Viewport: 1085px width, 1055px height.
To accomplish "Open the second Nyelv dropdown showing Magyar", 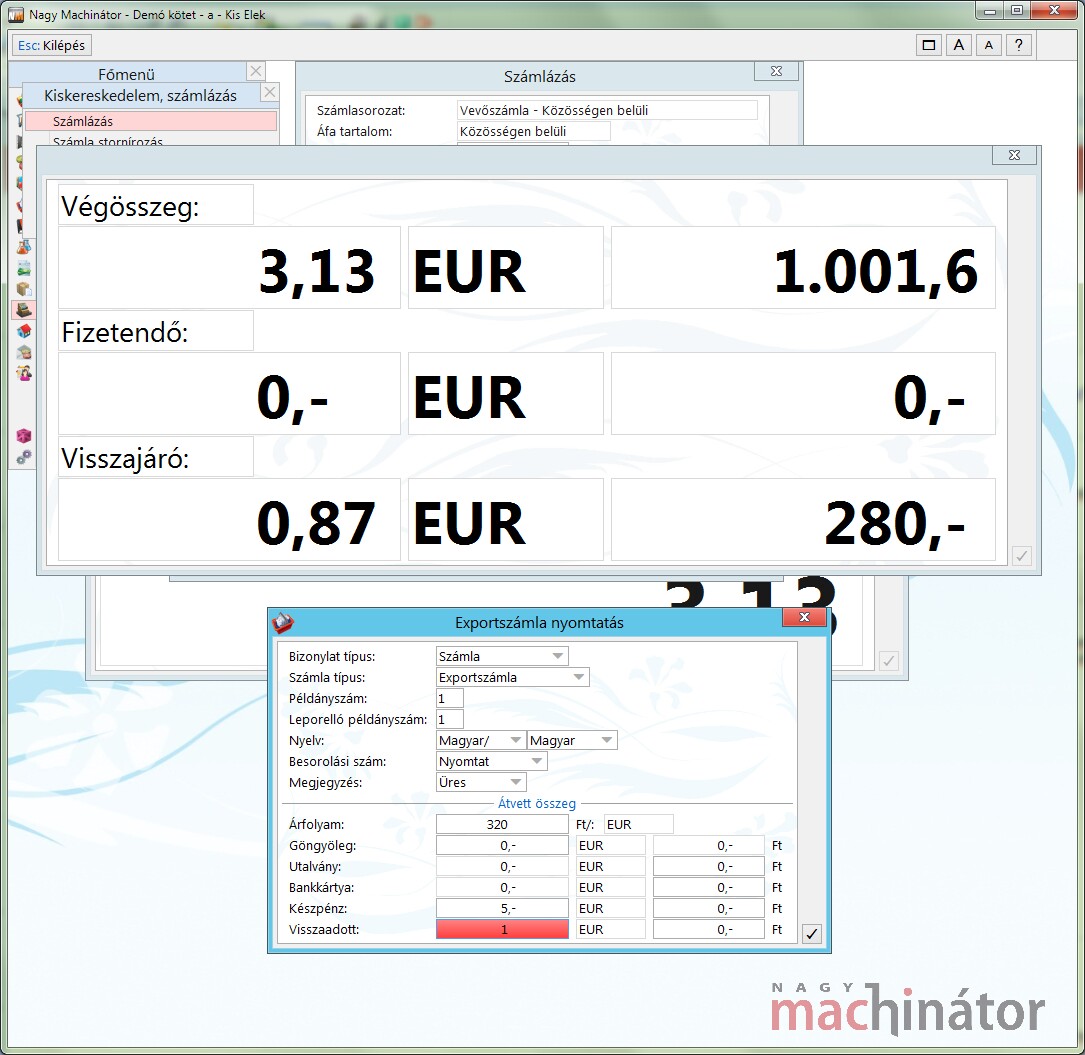I will 572,740.
